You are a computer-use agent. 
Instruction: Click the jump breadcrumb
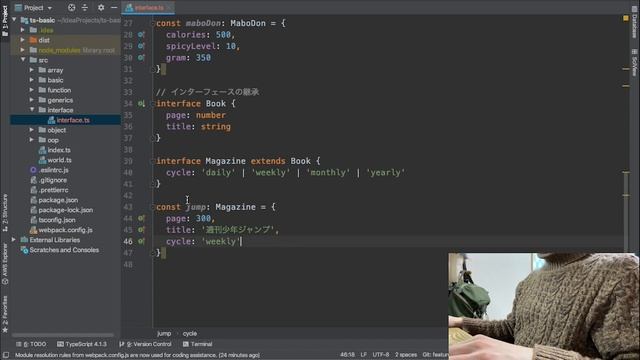click(164, 333)
